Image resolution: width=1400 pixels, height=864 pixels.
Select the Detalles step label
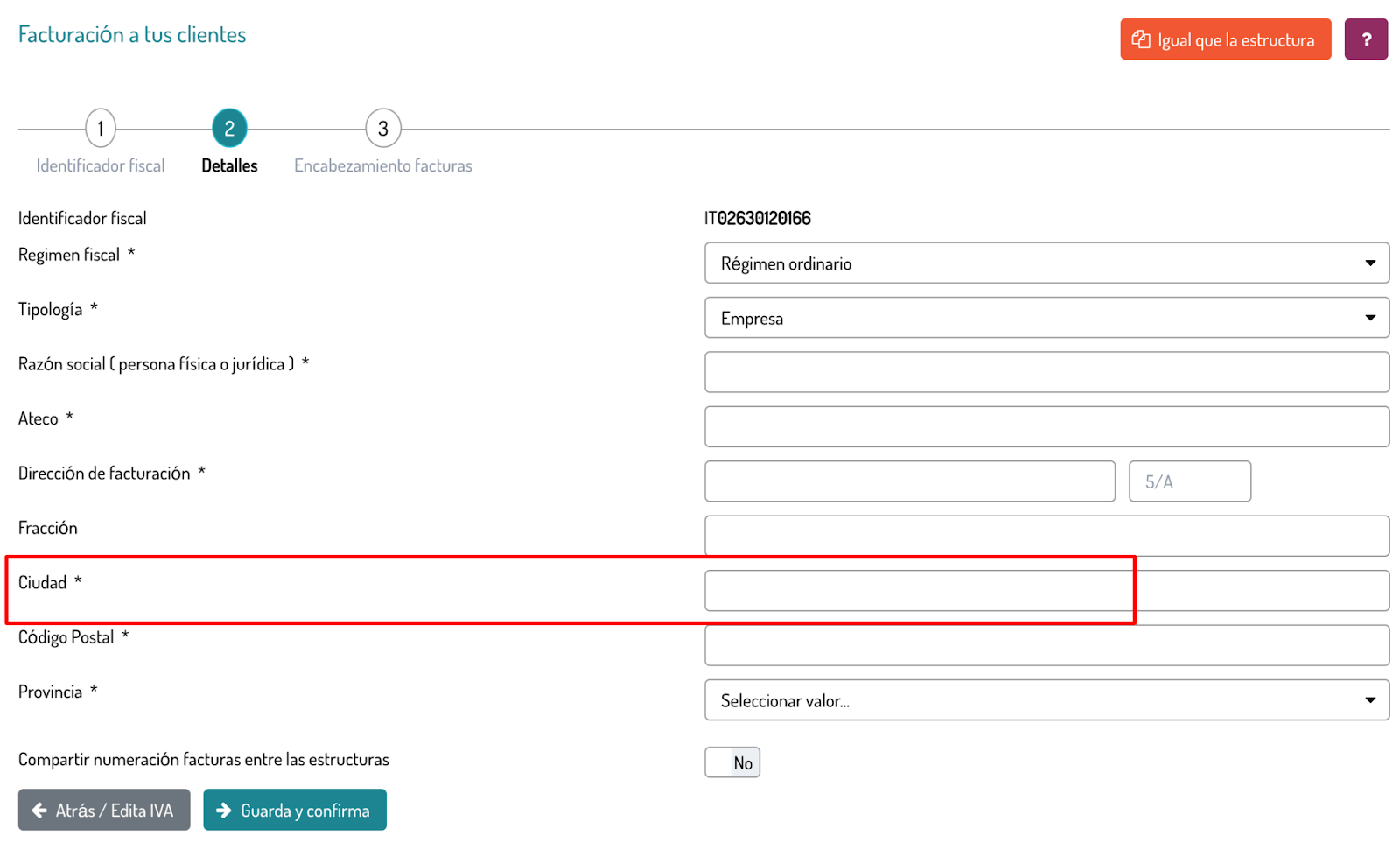pos(229,165)
